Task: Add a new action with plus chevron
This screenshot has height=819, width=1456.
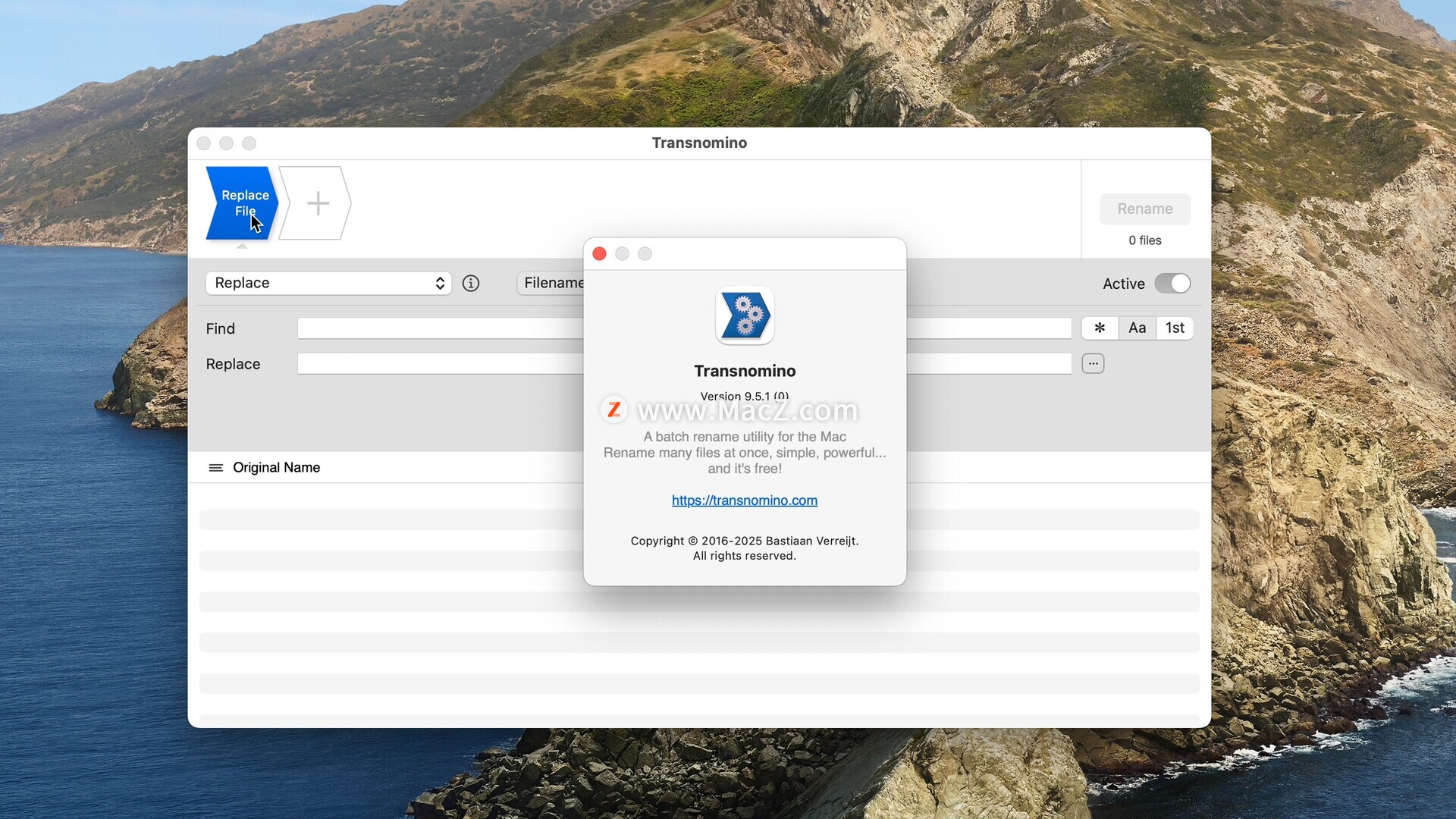Action: (x=317, y=203)
